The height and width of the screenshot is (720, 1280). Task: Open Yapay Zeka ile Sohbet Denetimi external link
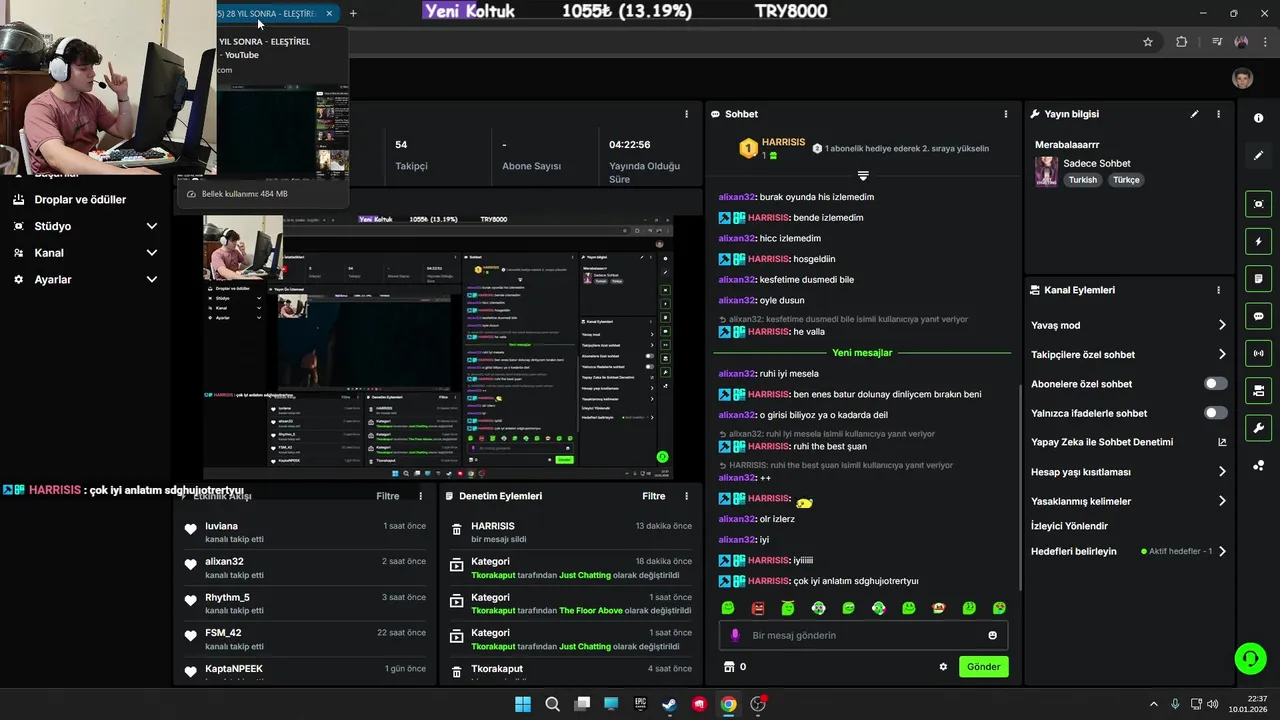(1222, 442)
